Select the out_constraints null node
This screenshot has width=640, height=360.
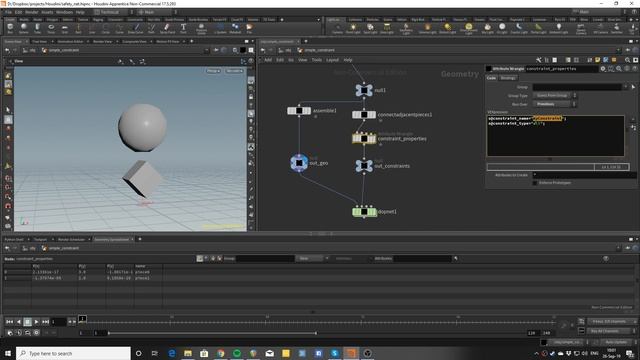[364, 165]
